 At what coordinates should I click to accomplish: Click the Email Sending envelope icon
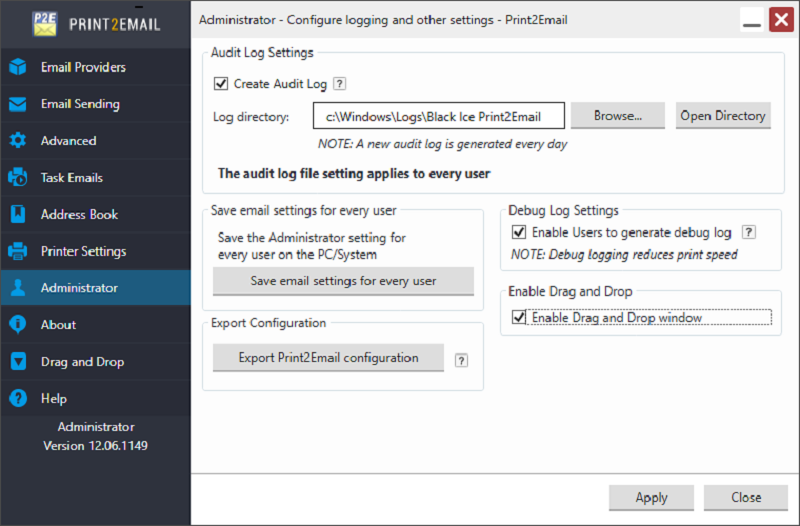[x=18, y=104]
